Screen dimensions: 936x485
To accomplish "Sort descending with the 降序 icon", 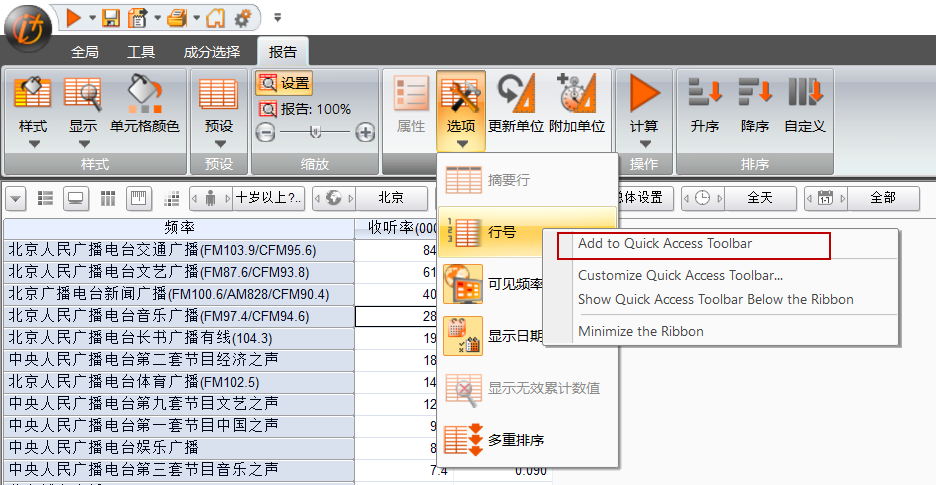I will point(755,93).
